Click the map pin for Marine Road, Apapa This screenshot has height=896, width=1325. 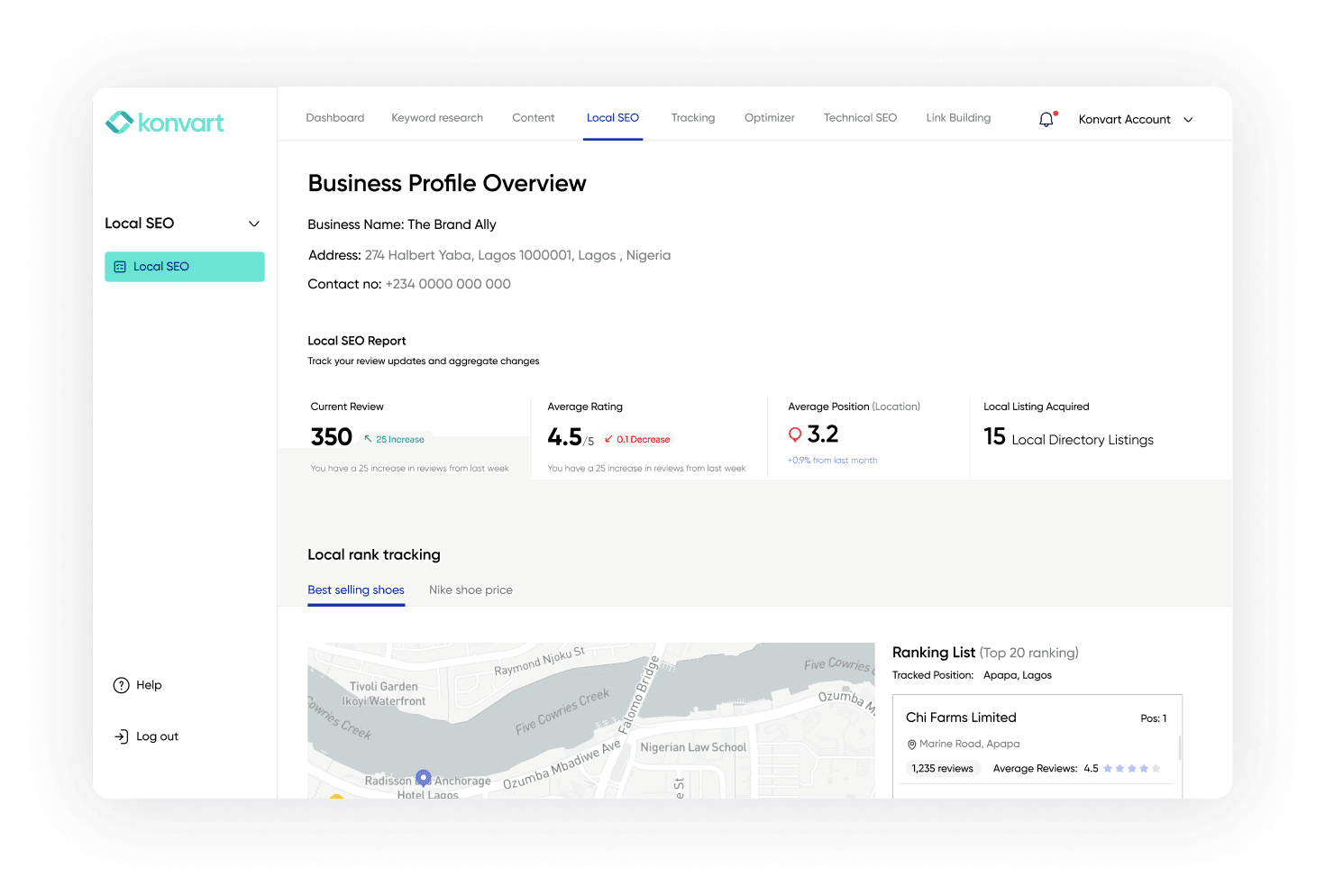click(x=911, y=744)
